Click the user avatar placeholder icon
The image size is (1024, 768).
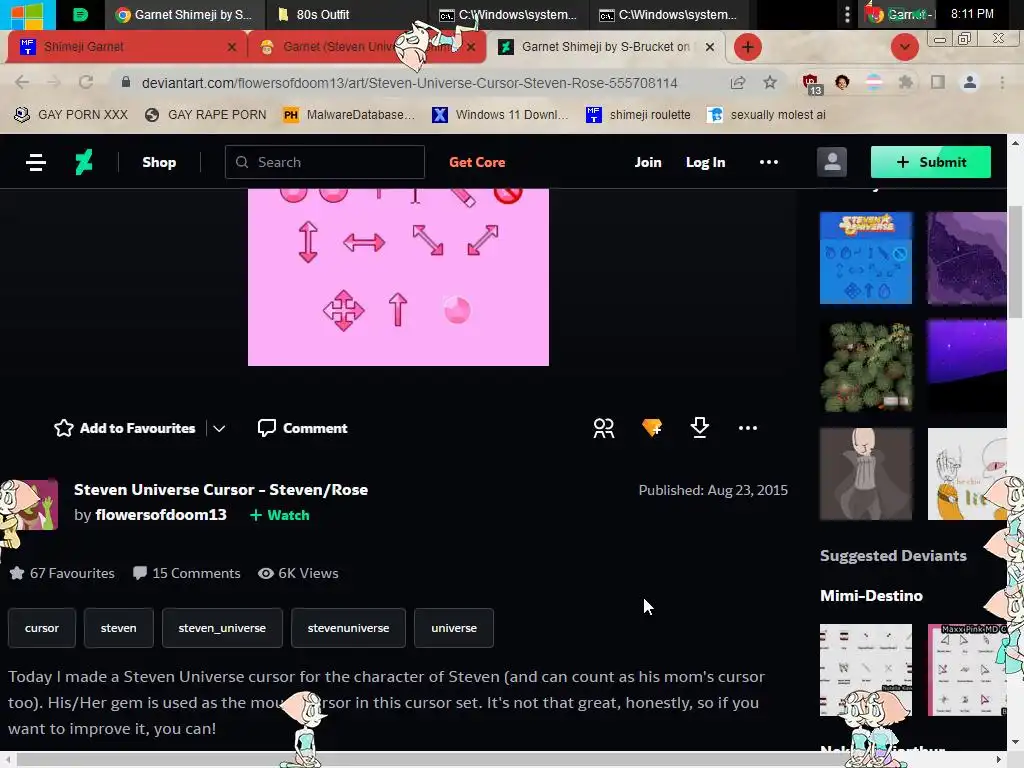(831, 162)
